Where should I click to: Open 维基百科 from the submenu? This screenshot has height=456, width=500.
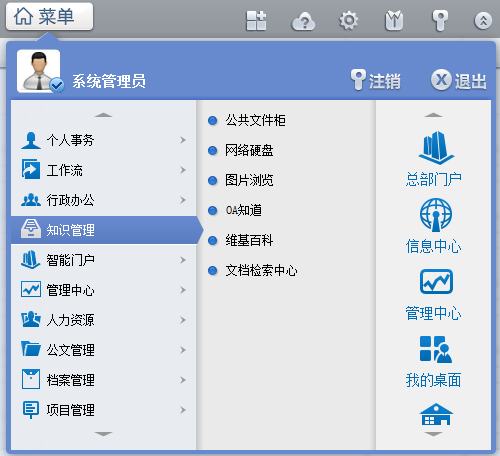click(249, 240)
